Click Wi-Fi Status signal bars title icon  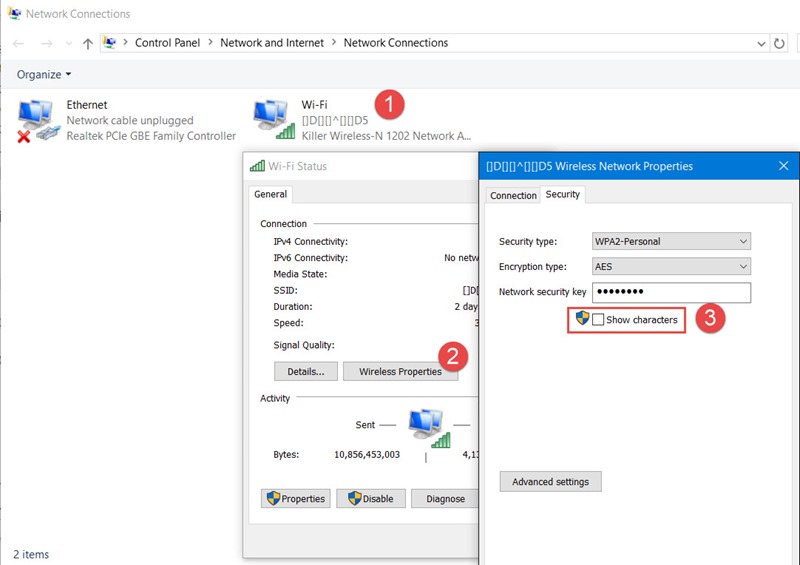point(257,166)
